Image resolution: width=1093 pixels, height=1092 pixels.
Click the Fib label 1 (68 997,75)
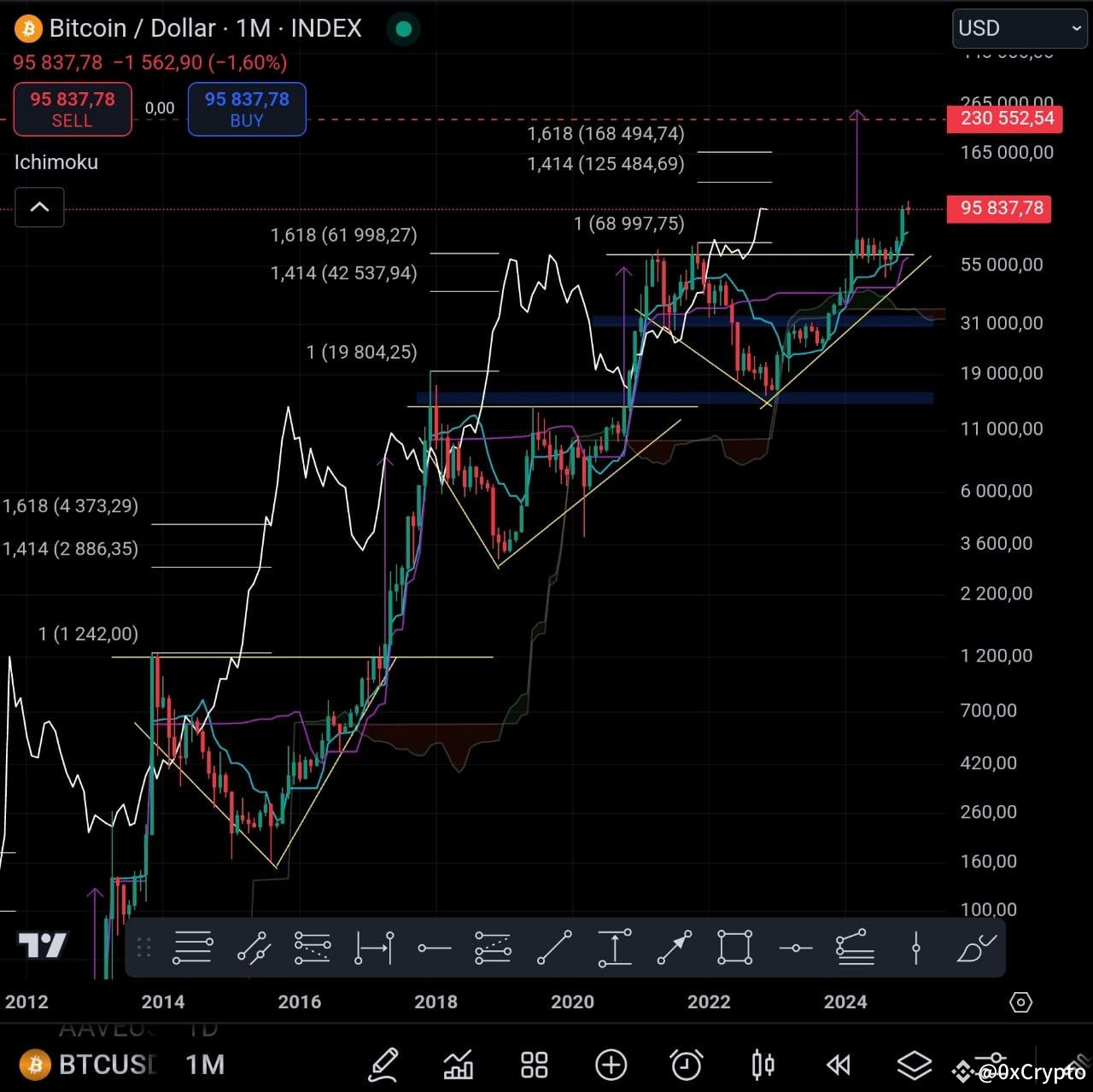click(629, 224)
